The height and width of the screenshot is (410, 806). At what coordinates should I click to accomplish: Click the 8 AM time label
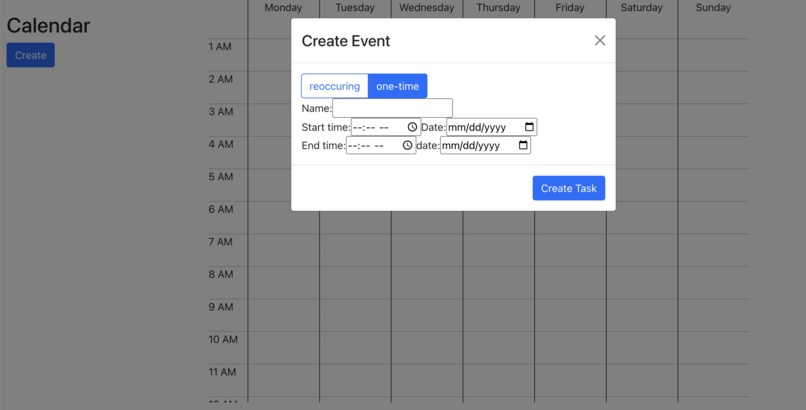[221, 274]
